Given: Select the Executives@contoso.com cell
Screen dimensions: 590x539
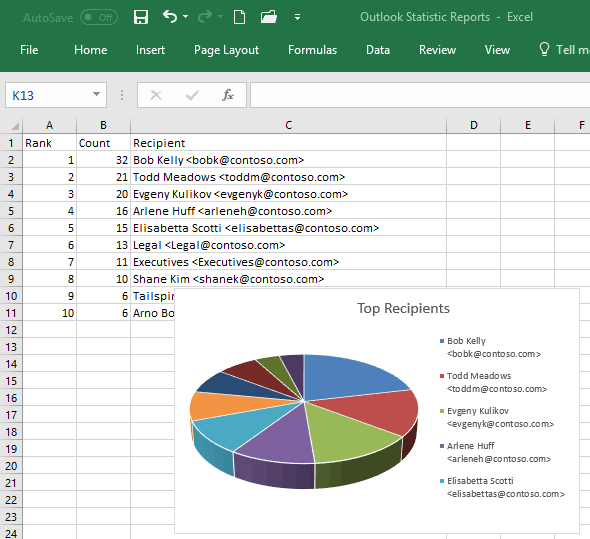Looking at the screenshot, I should pyautogui.click(x=288, y=262).
